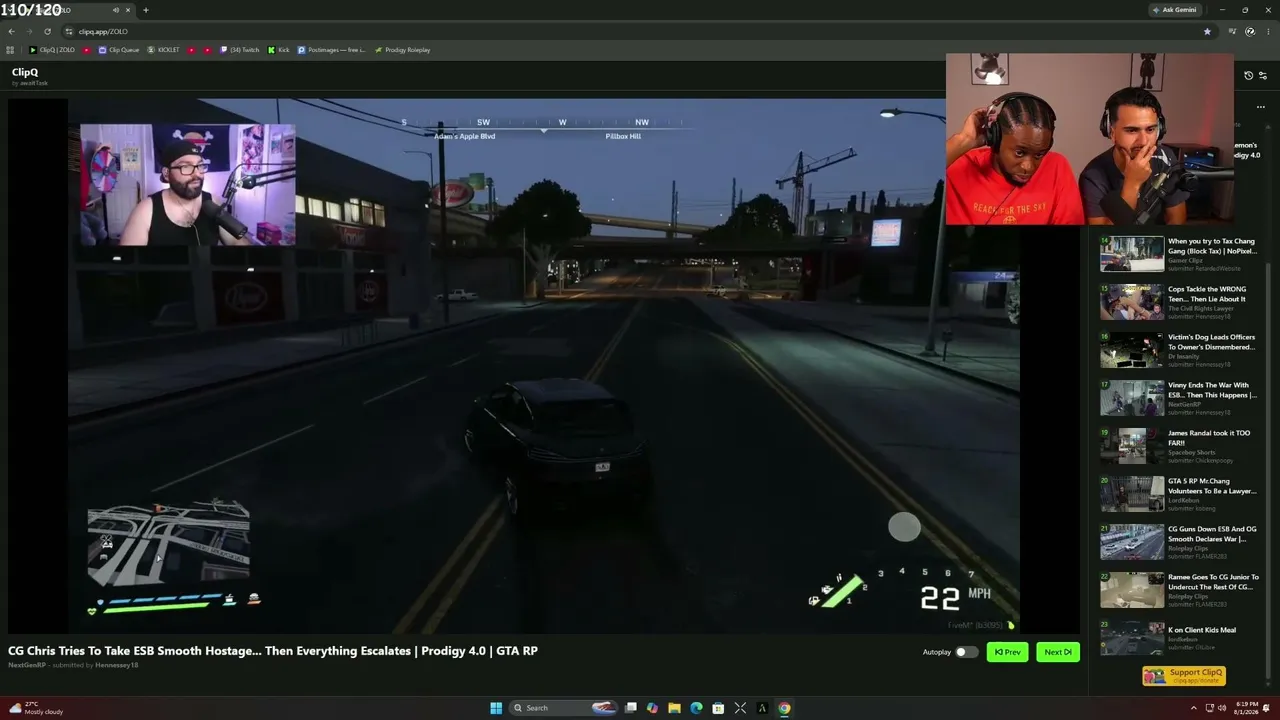Skip to the next clip

click(x=1058, y=652)
